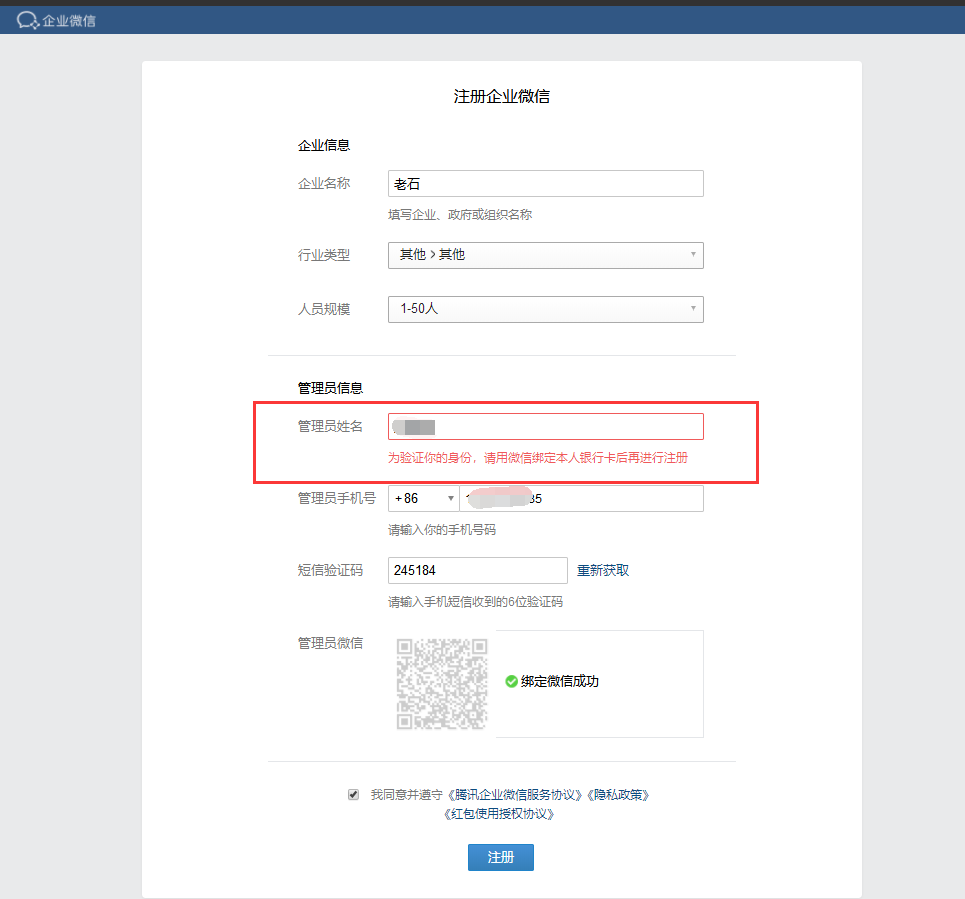Open the 《红包使用授权协议》 link
Screen dimensions: 965x899
tap(499, 813)
